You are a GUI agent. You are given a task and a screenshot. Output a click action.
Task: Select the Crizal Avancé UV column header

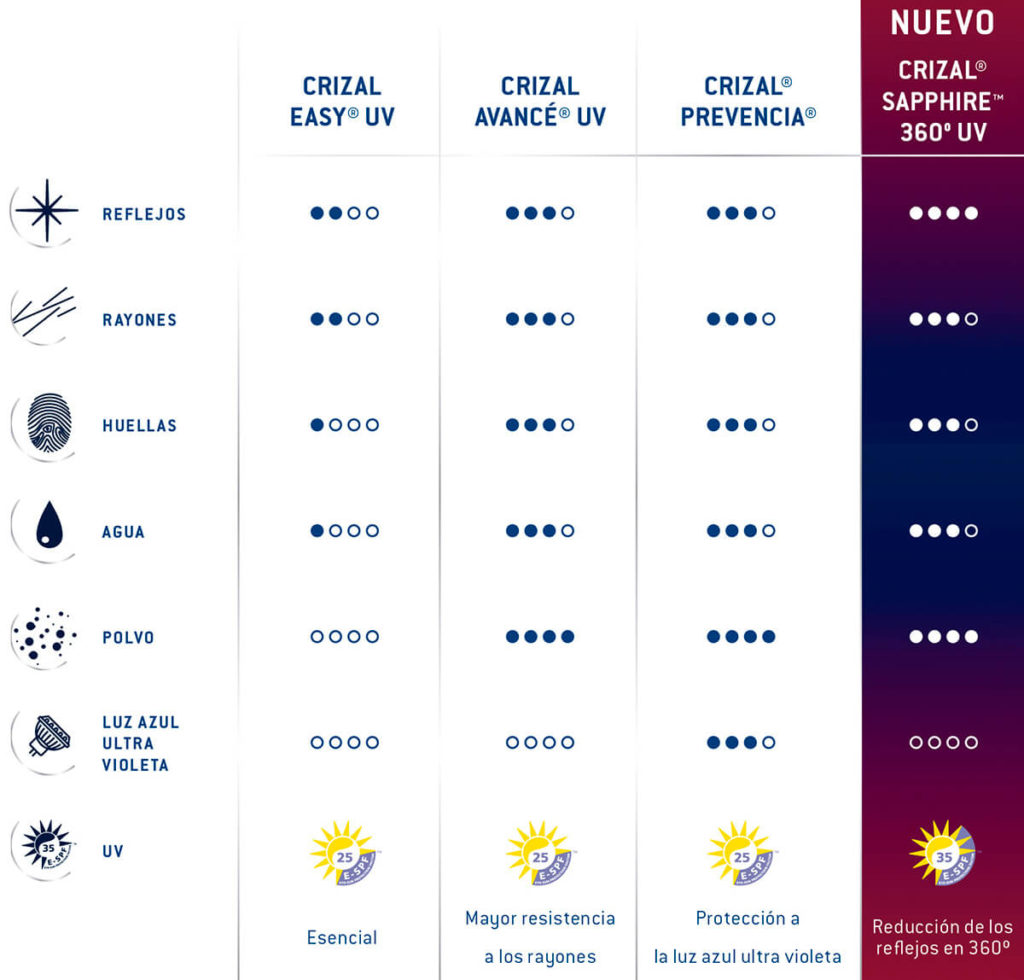point(540,101)
